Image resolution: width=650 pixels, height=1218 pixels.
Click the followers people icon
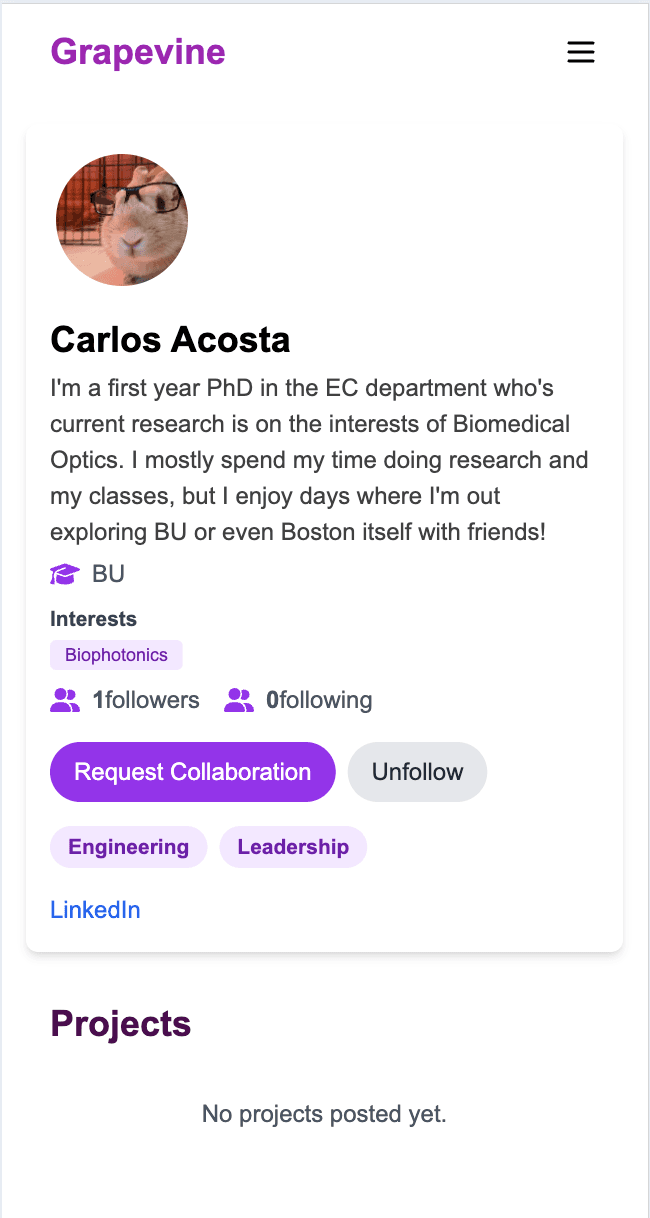(65, 700)
